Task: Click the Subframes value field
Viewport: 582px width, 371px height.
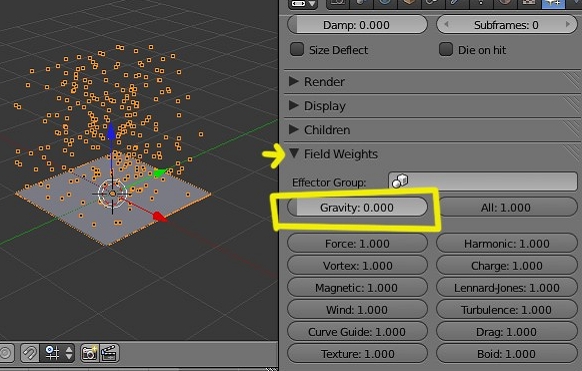Action: coord(507,25)
